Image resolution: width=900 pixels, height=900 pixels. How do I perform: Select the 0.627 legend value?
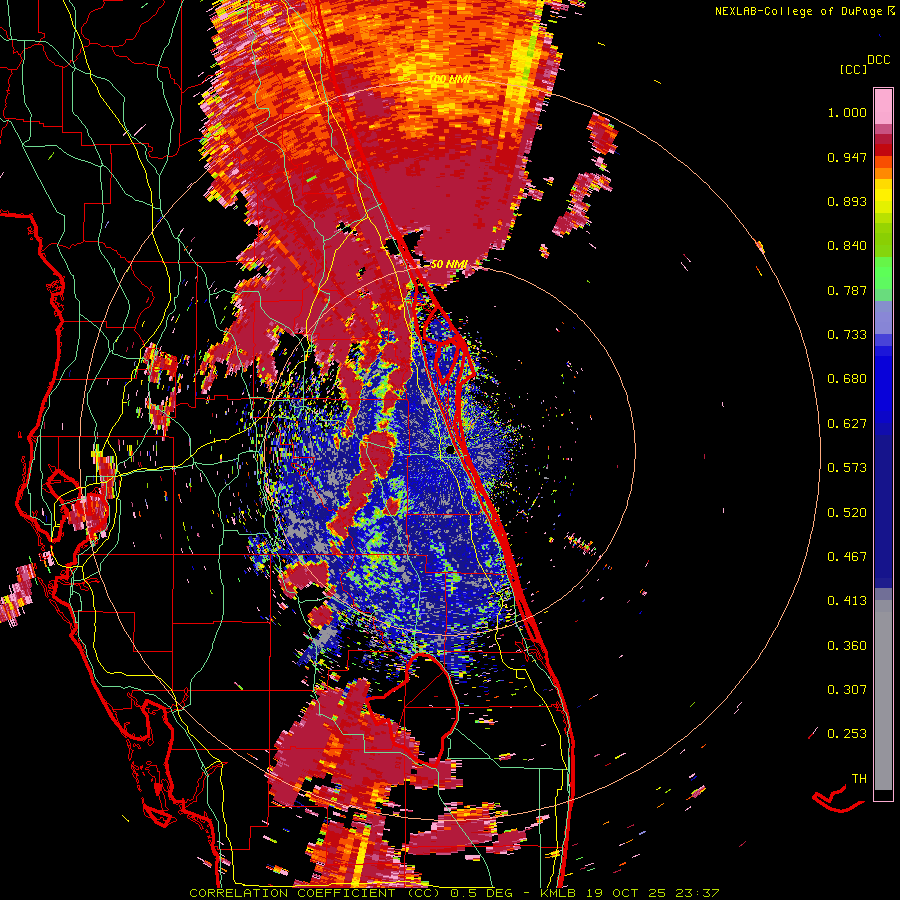847,424
